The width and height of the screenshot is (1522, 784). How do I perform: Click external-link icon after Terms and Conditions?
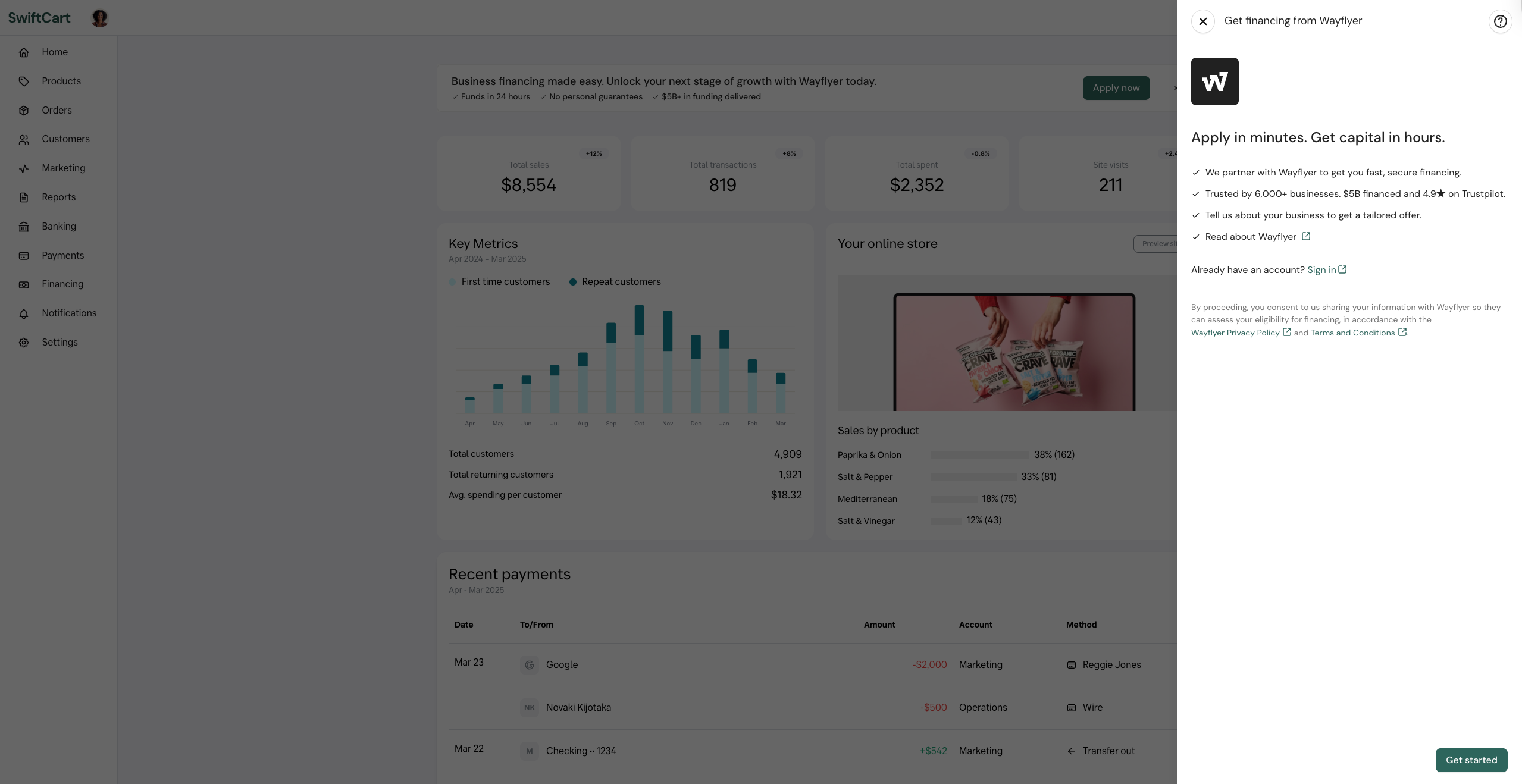point(1402,332)
